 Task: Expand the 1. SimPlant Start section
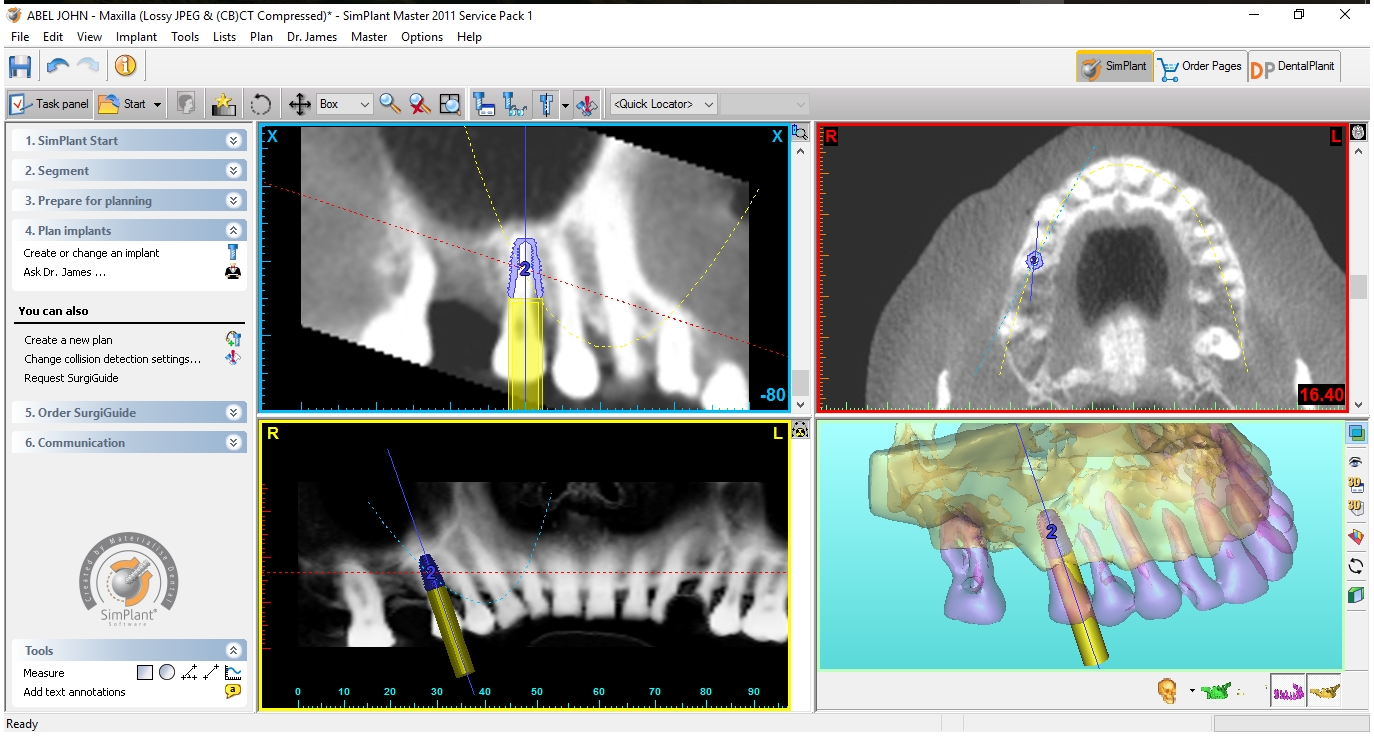[234, 141]
